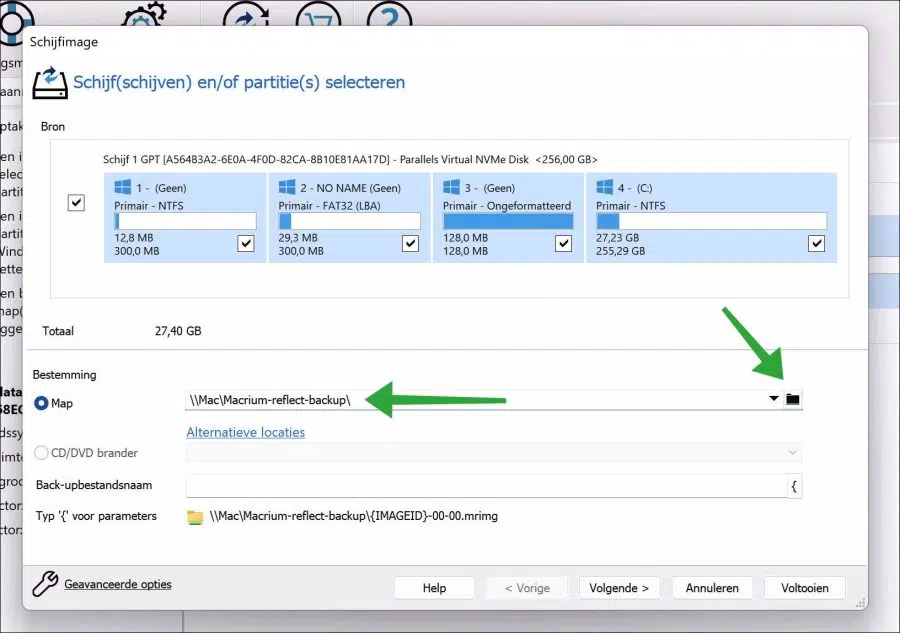Click the 'Primair - Ongeformatteerd' label
Screen dimensions: 900x633
pyautogui.click(x=507, y=205)
